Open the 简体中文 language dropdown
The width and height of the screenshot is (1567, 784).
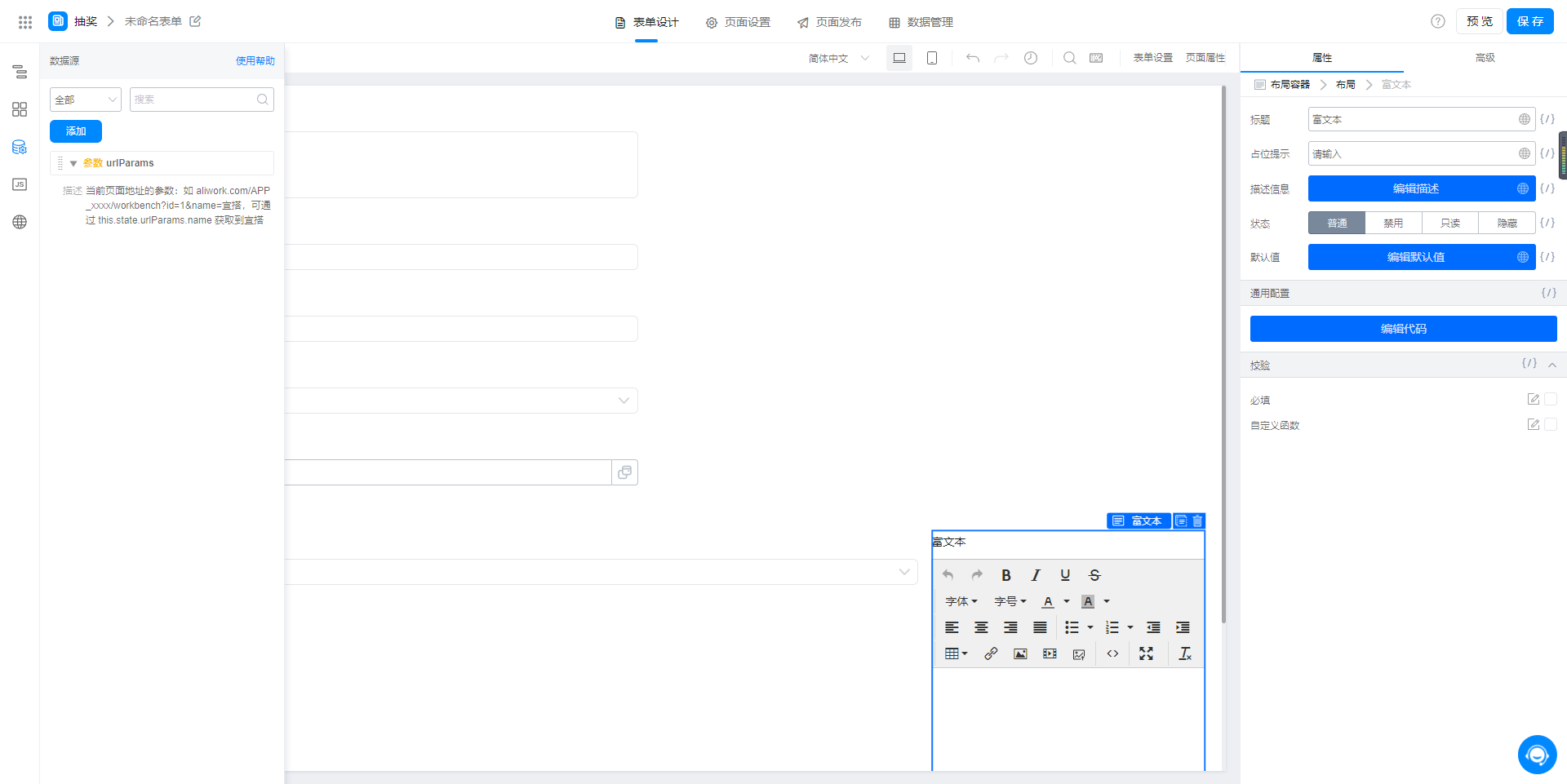(x=839, y=58)
